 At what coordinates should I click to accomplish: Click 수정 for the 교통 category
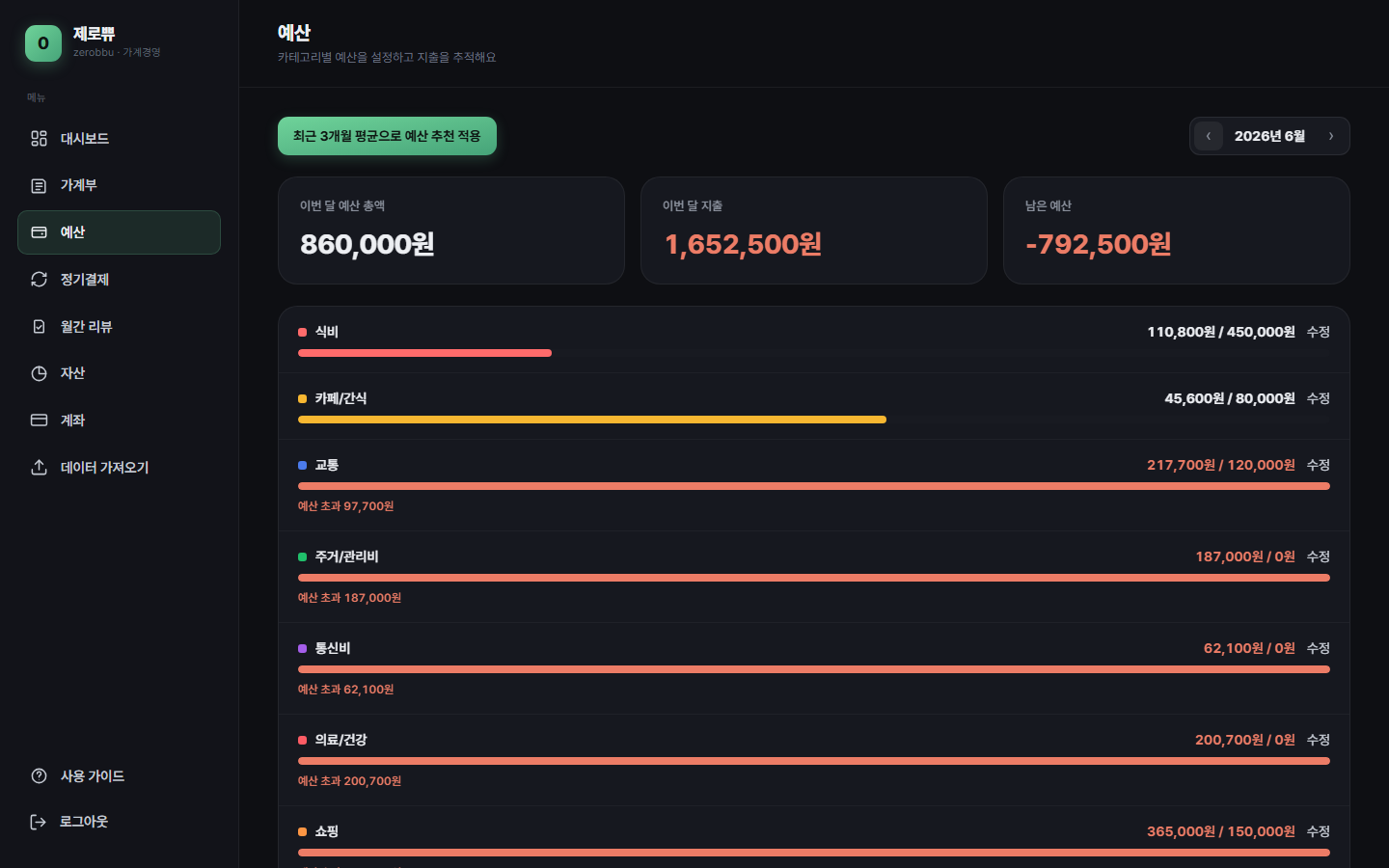1319,465
